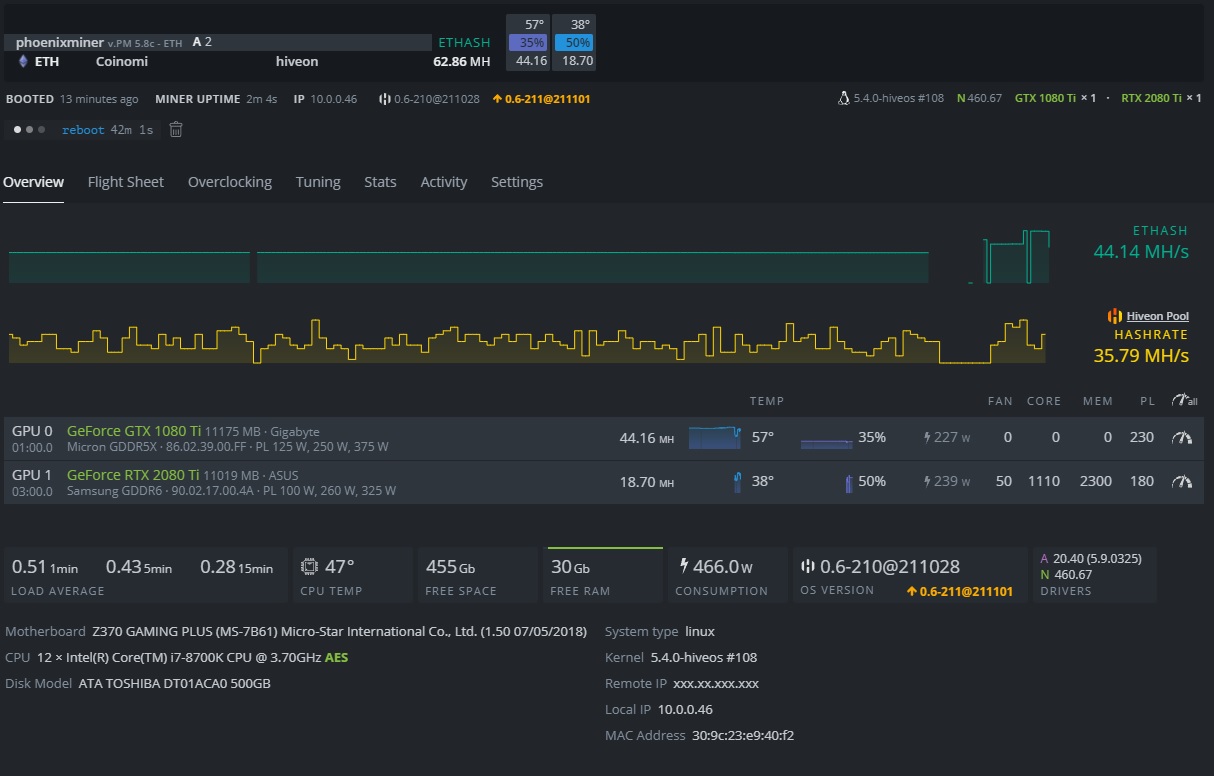
Task: Go to the Tuning tab
Action: [x=318, y=182]
